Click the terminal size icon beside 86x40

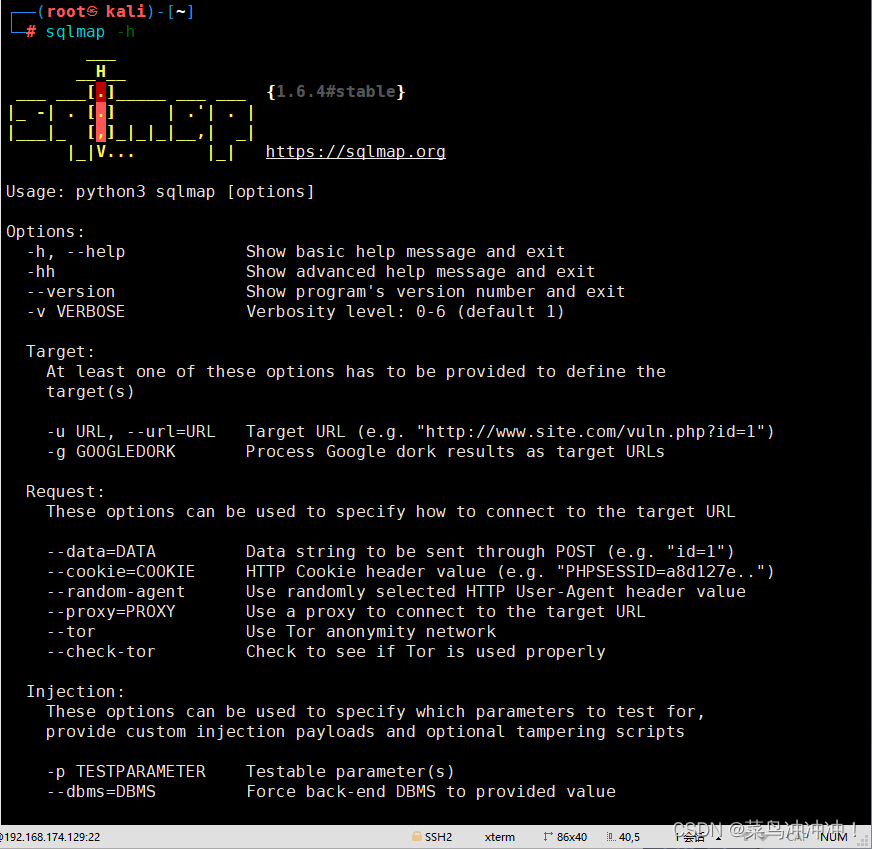click(548, 836)
